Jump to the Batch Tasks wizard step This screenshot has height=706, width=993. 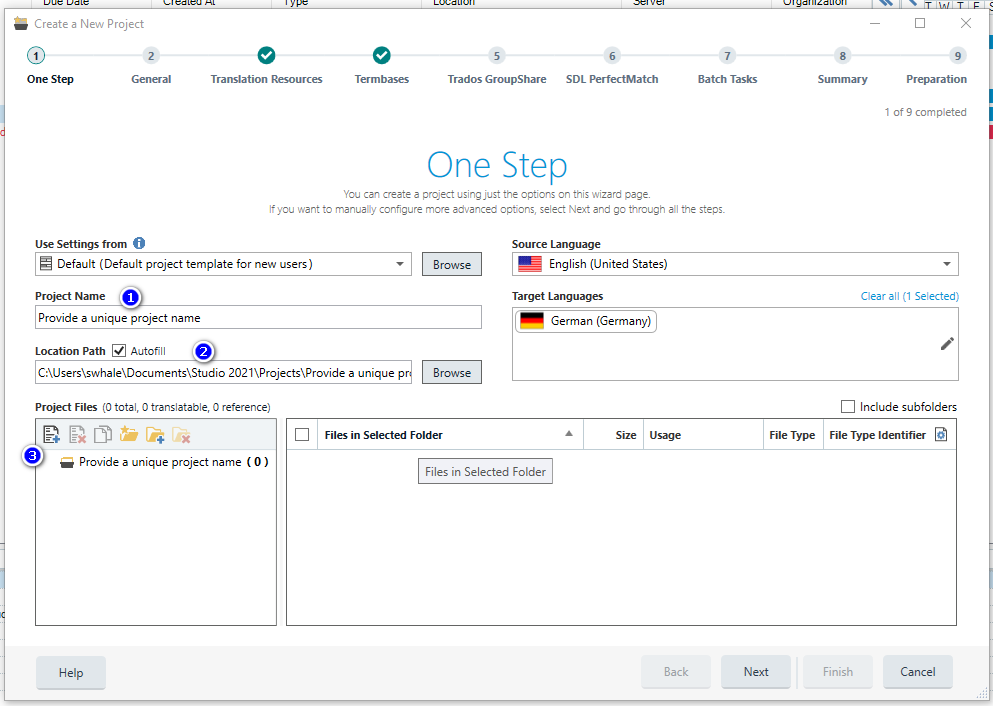point(727,56)
